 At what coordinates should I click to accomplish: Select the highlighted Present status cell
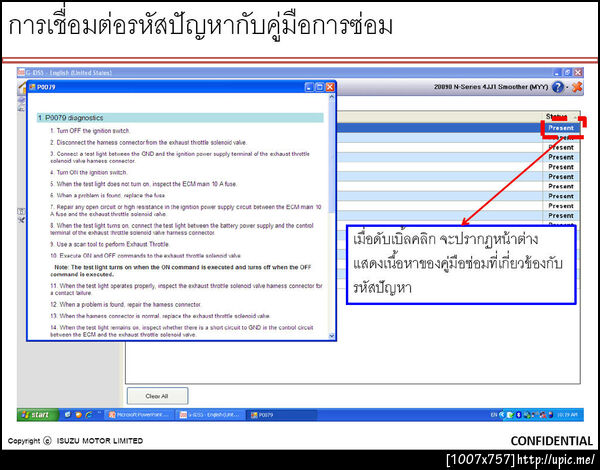[x=561, y=128]
